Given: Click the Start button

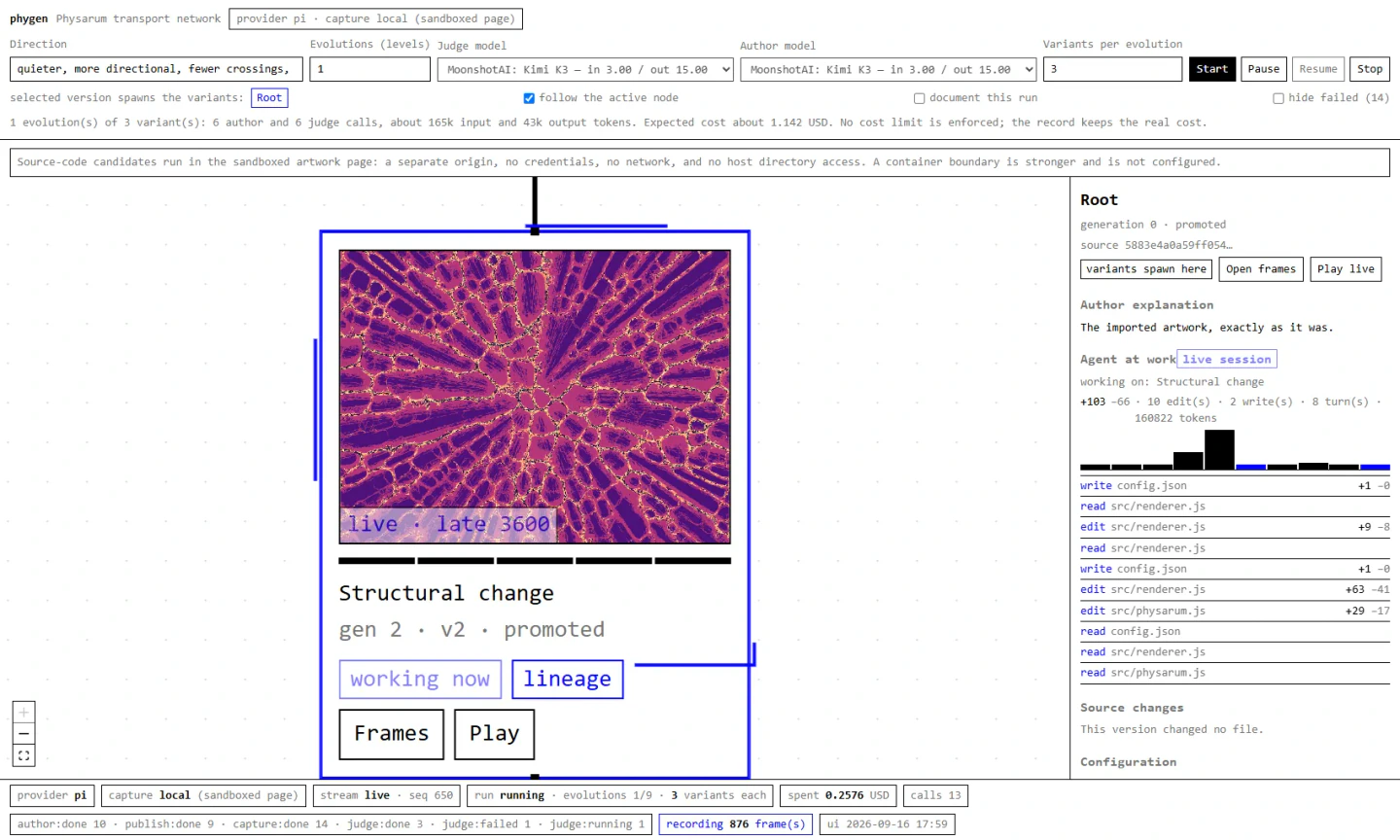Looking at the screenshot, I should (x=1212, y=69).
